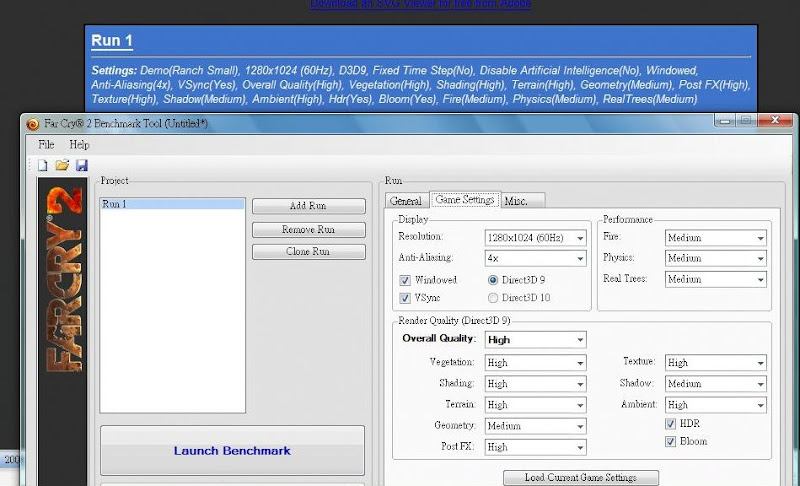Expand the Geometry quality dropdown
800x486 pixels.
pyautogui.click(x=535, y=426)
